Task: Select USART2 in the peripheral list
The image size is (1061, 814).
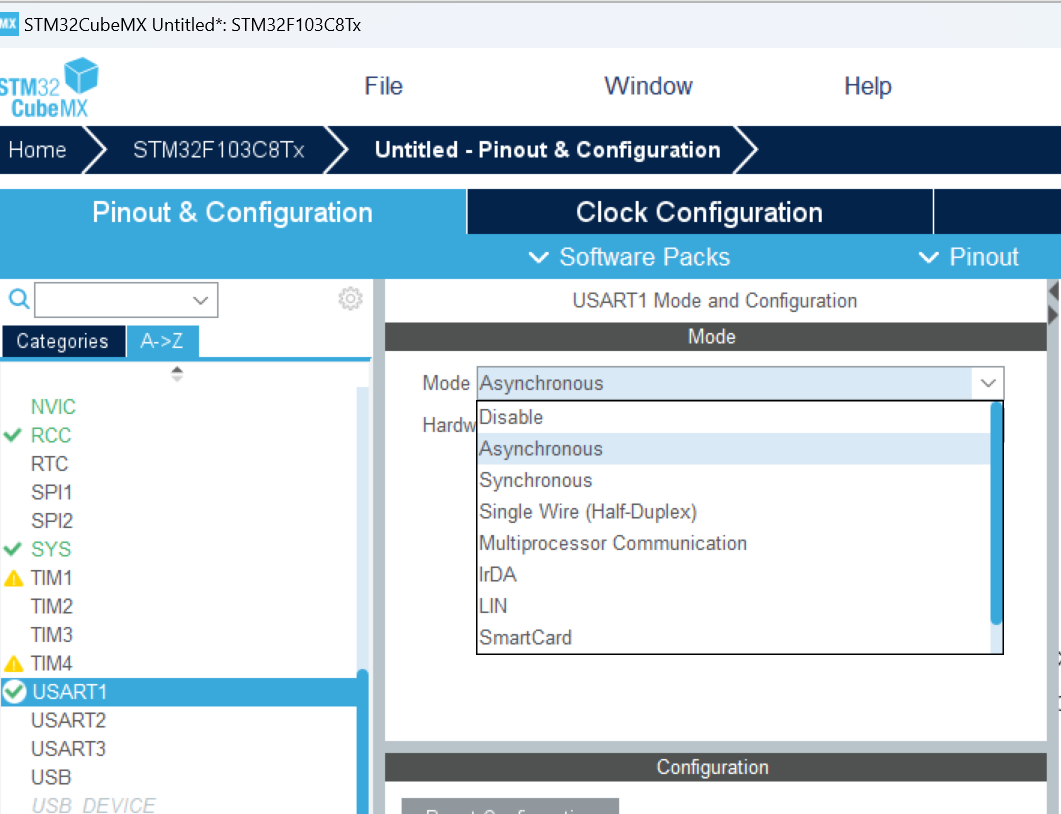Action: 68,720
